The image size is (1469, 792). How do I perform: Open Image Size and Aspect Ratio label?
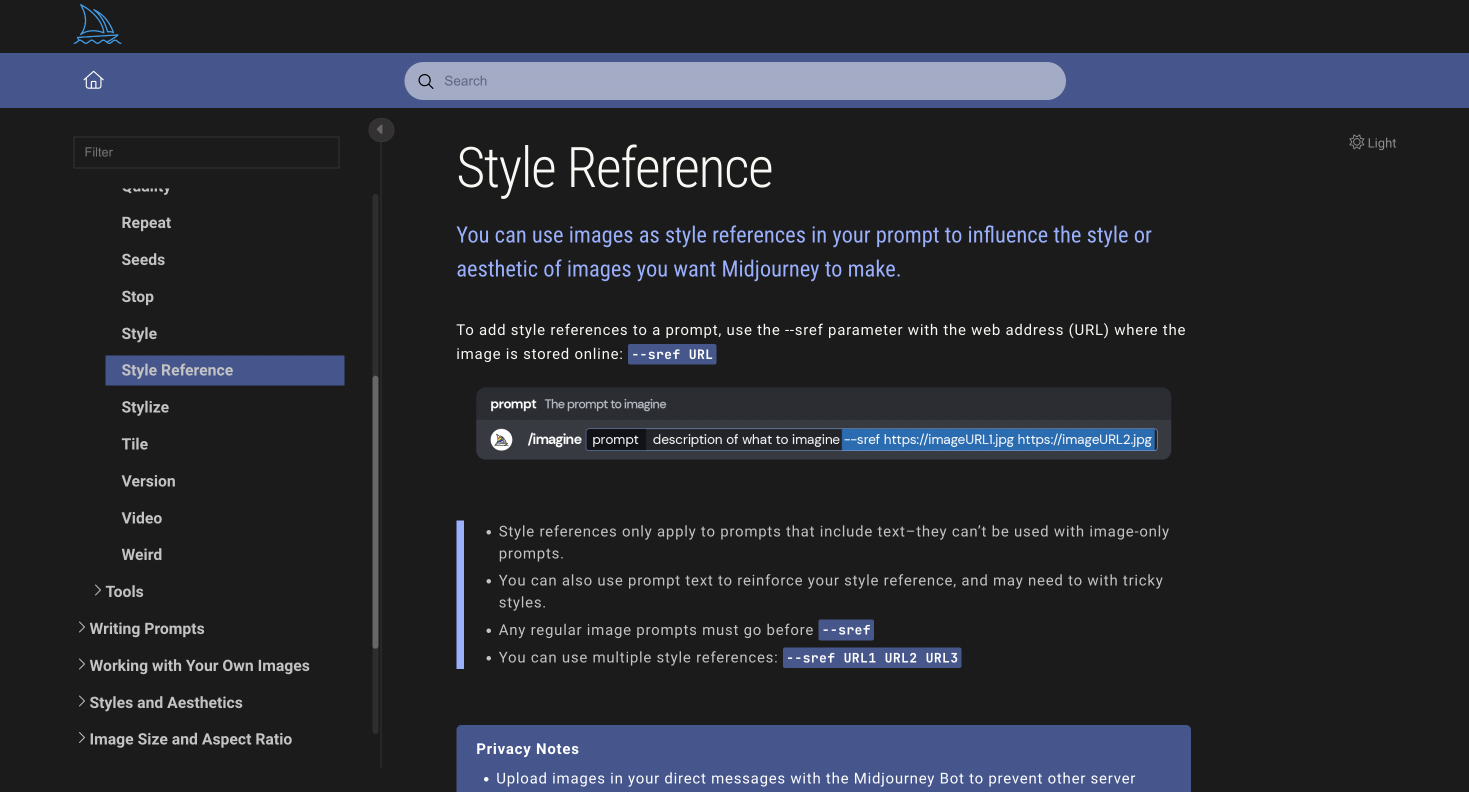(x=191, y=739)
